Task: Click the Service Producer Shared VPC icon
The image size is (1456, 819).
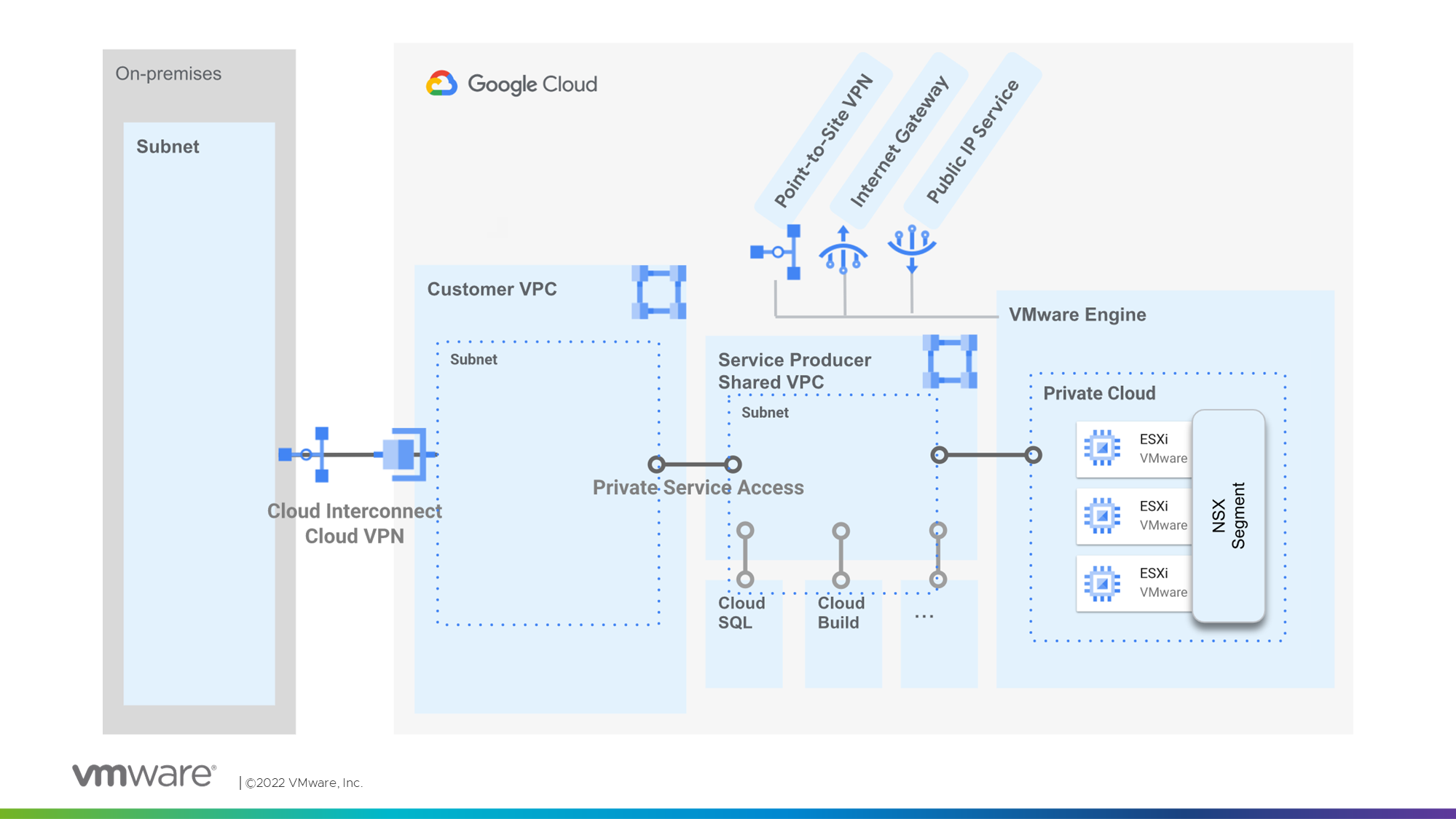Action: [949, 361]
